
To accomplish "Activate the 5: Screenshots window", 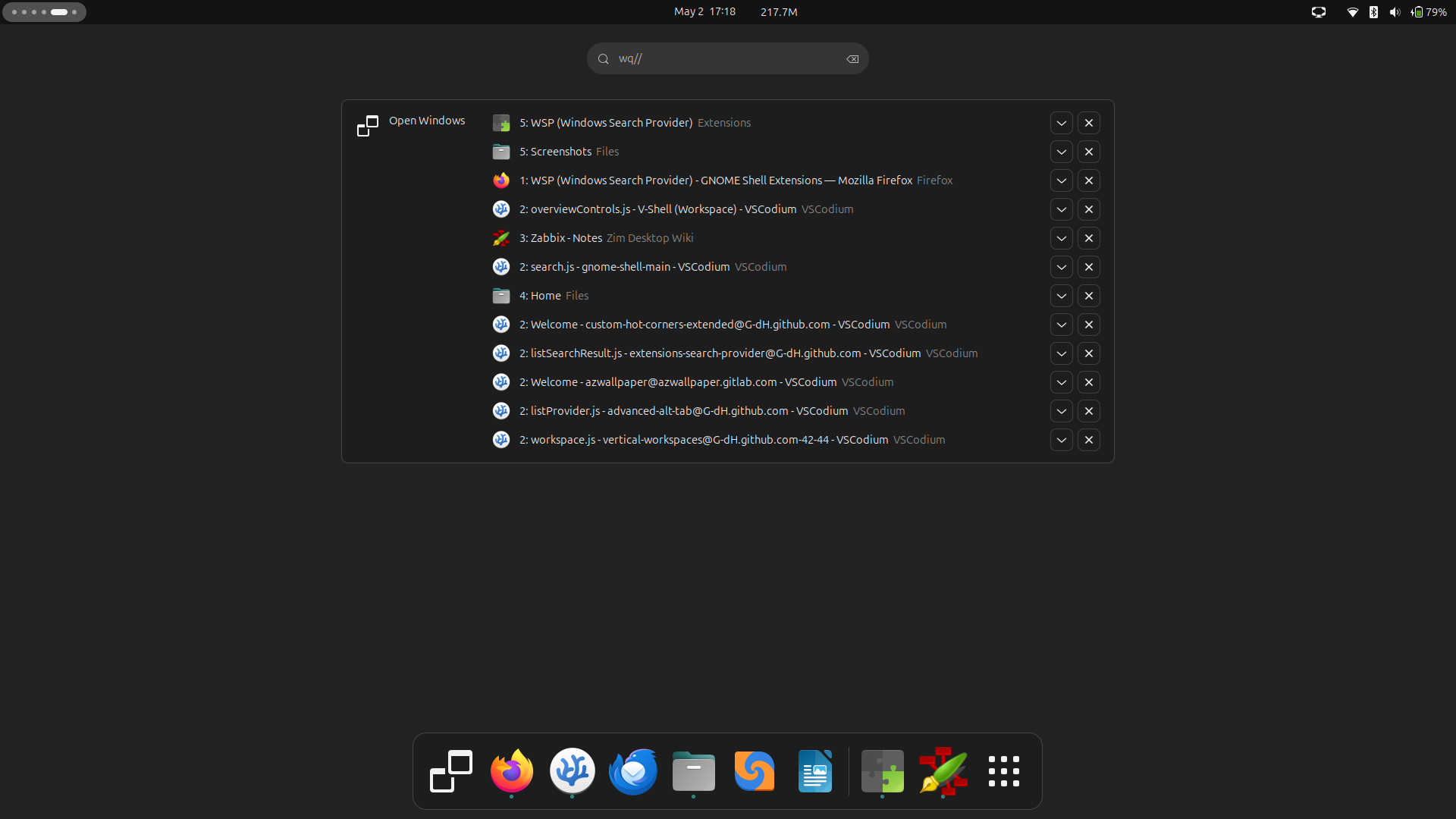I will coord(569,152).
